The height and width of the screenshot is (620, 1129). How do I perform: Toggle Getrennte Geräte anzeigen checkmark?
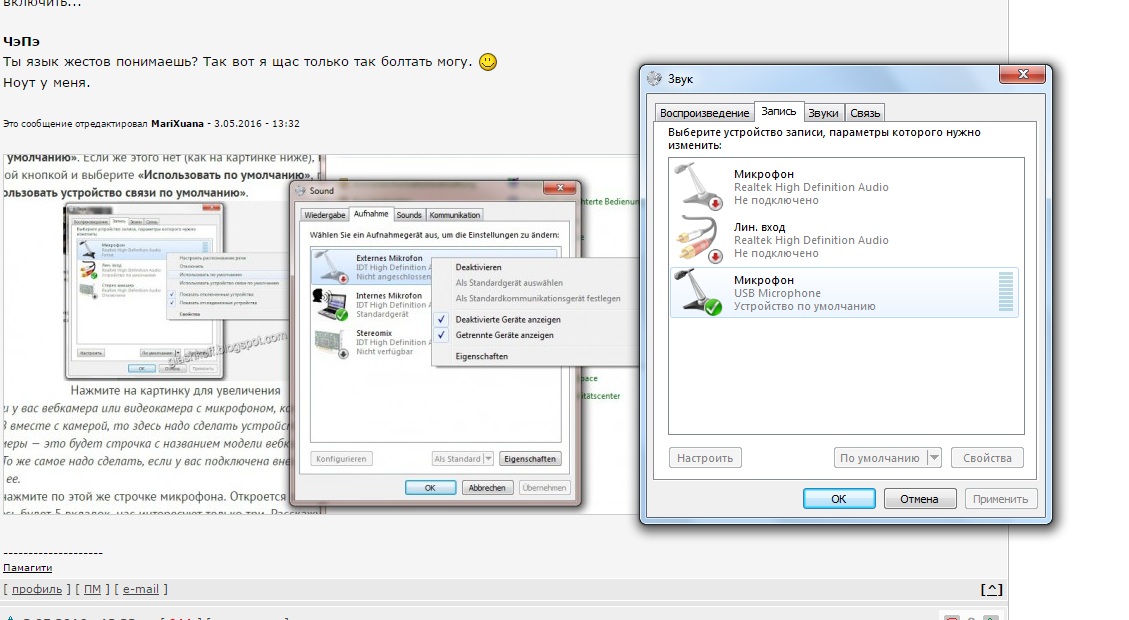(x=442, y=335)
